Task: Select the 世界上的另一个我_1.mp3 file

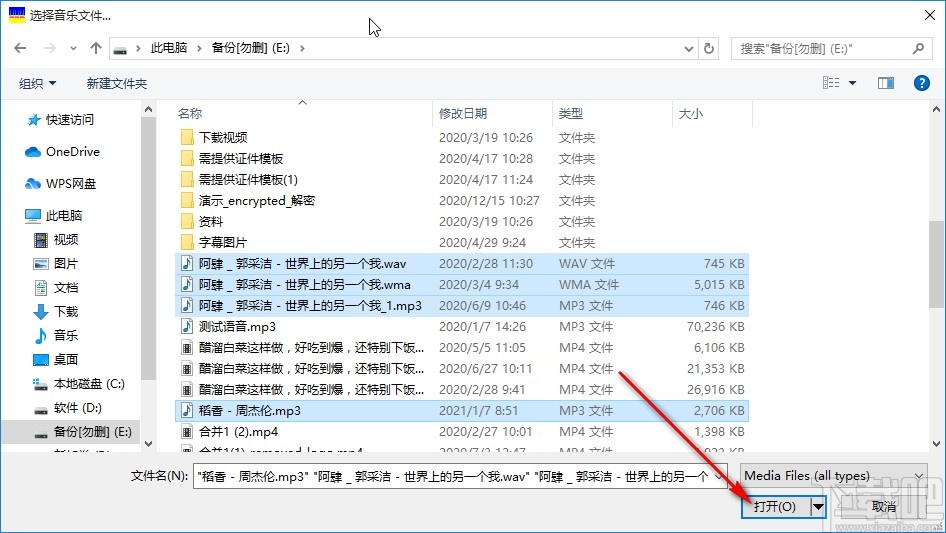Action: point(462,305)
